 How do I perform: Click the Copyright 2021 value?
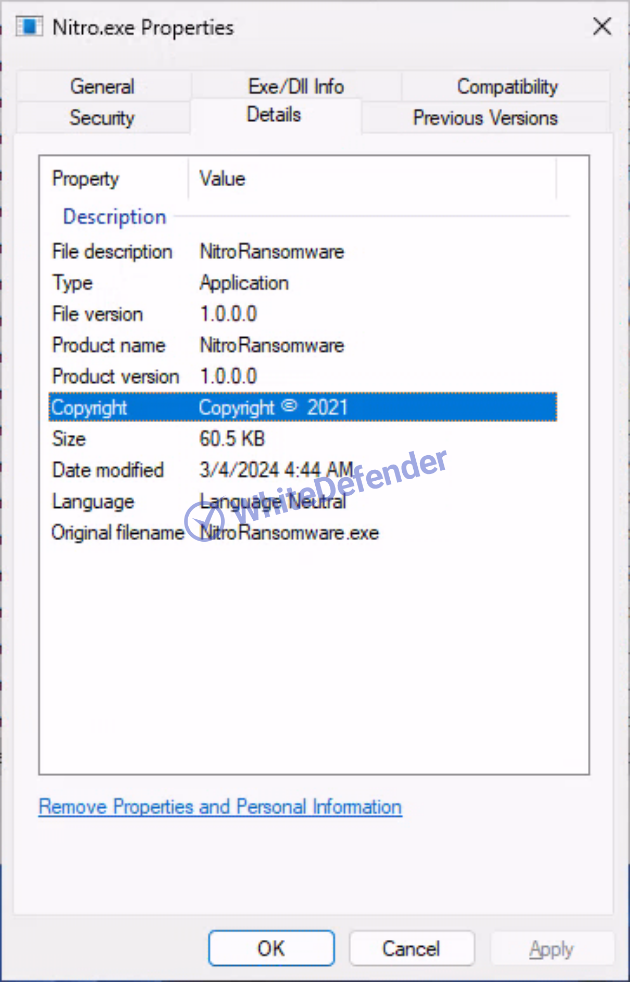click(273, 408)
